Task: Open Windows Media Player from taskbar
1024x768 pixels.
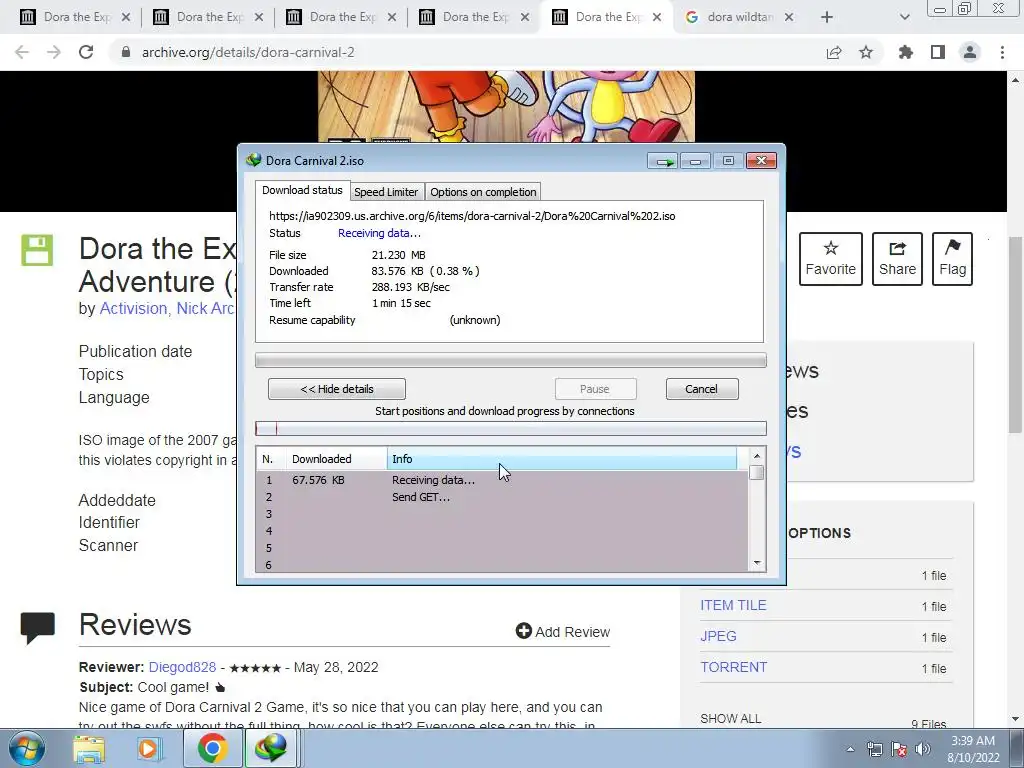Action: pos(148,749)
